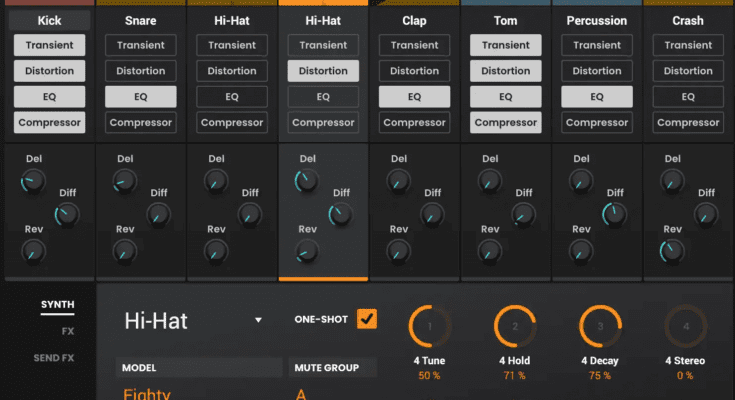Disable the Kick Transient effect

tap(49, 45)
